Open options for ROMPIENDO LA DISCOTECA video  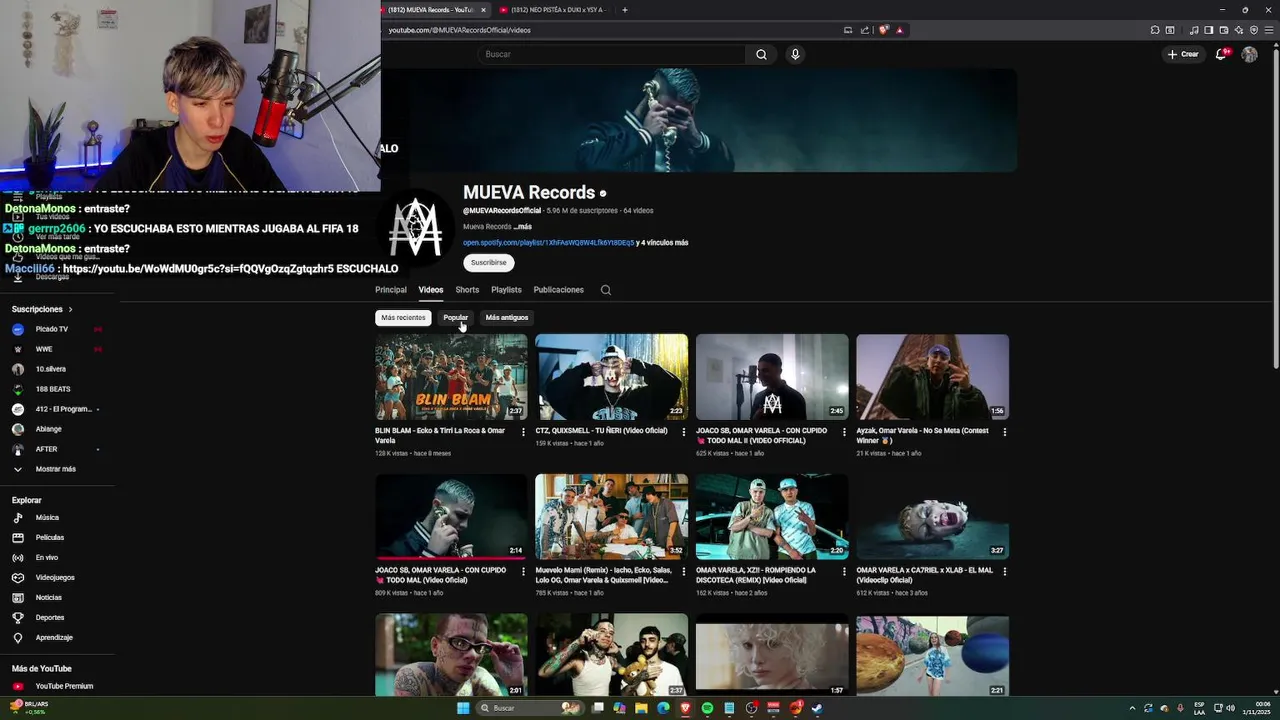click(844, 572)
